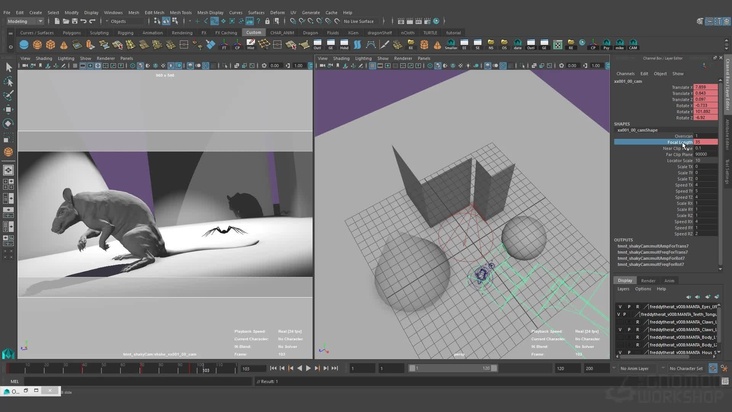Select the arrow Select tool in toolbox
Screen dimensions: 732x412
coord(9,67)
